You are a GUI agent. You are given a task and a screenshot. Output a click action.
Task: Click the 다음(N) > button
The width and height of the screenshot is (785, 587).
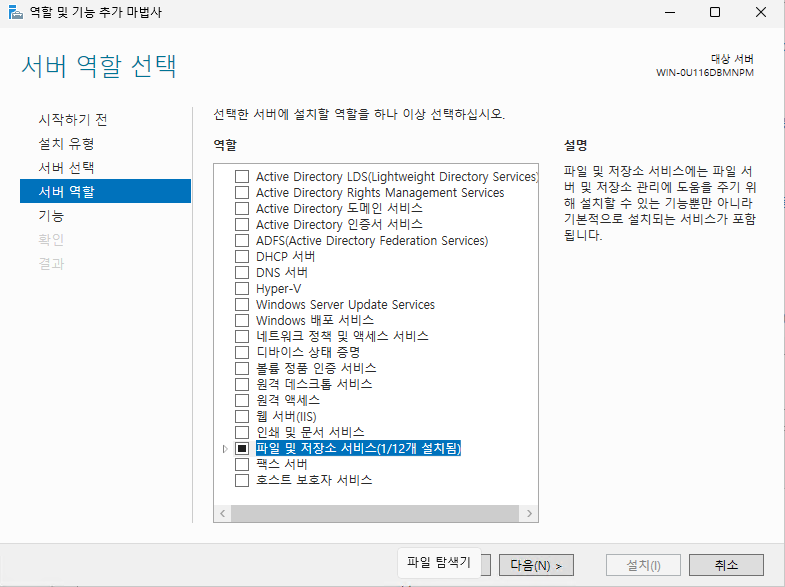pos(536,565)
